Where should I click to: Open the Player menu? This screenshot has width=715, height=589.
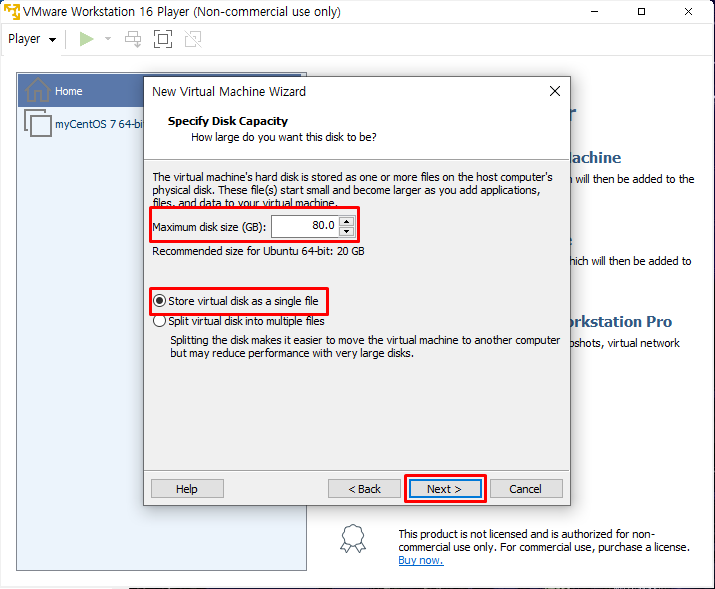[32, 39]
